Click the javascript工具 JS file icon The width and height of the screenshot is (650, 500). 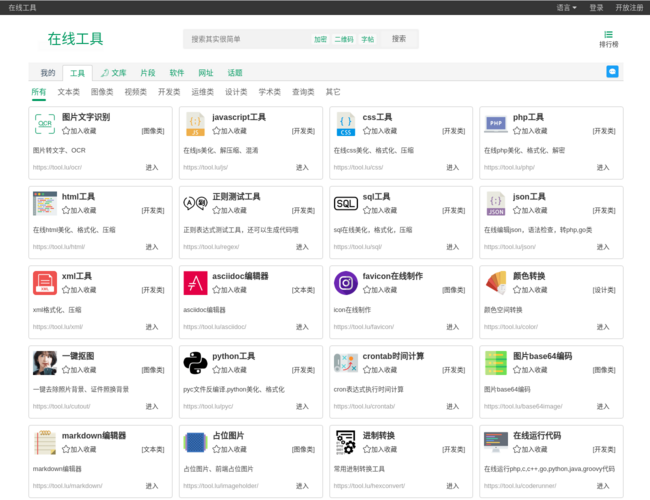pos(195,124)
